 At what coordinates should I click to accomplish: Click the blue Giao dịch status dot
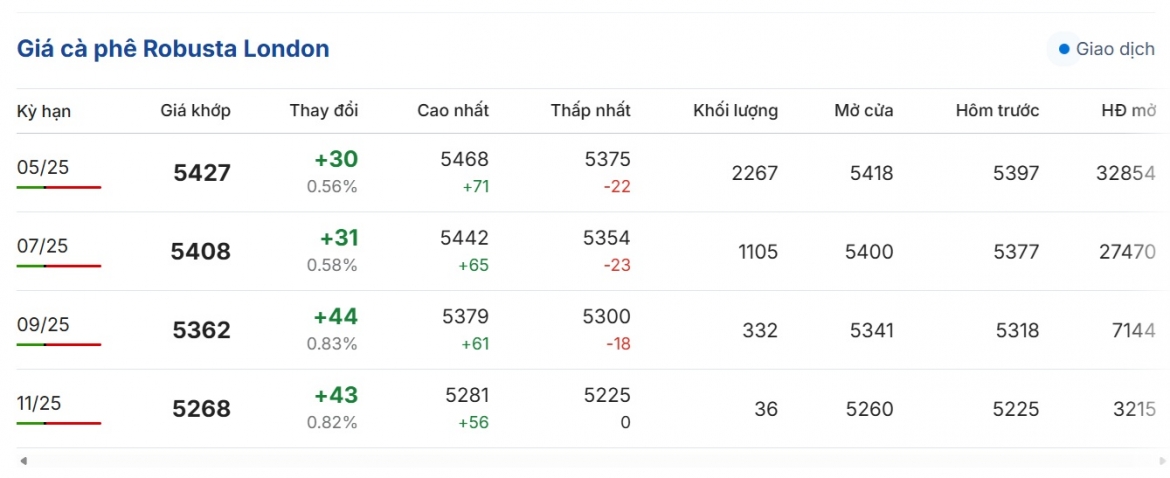pos(1064,50)
